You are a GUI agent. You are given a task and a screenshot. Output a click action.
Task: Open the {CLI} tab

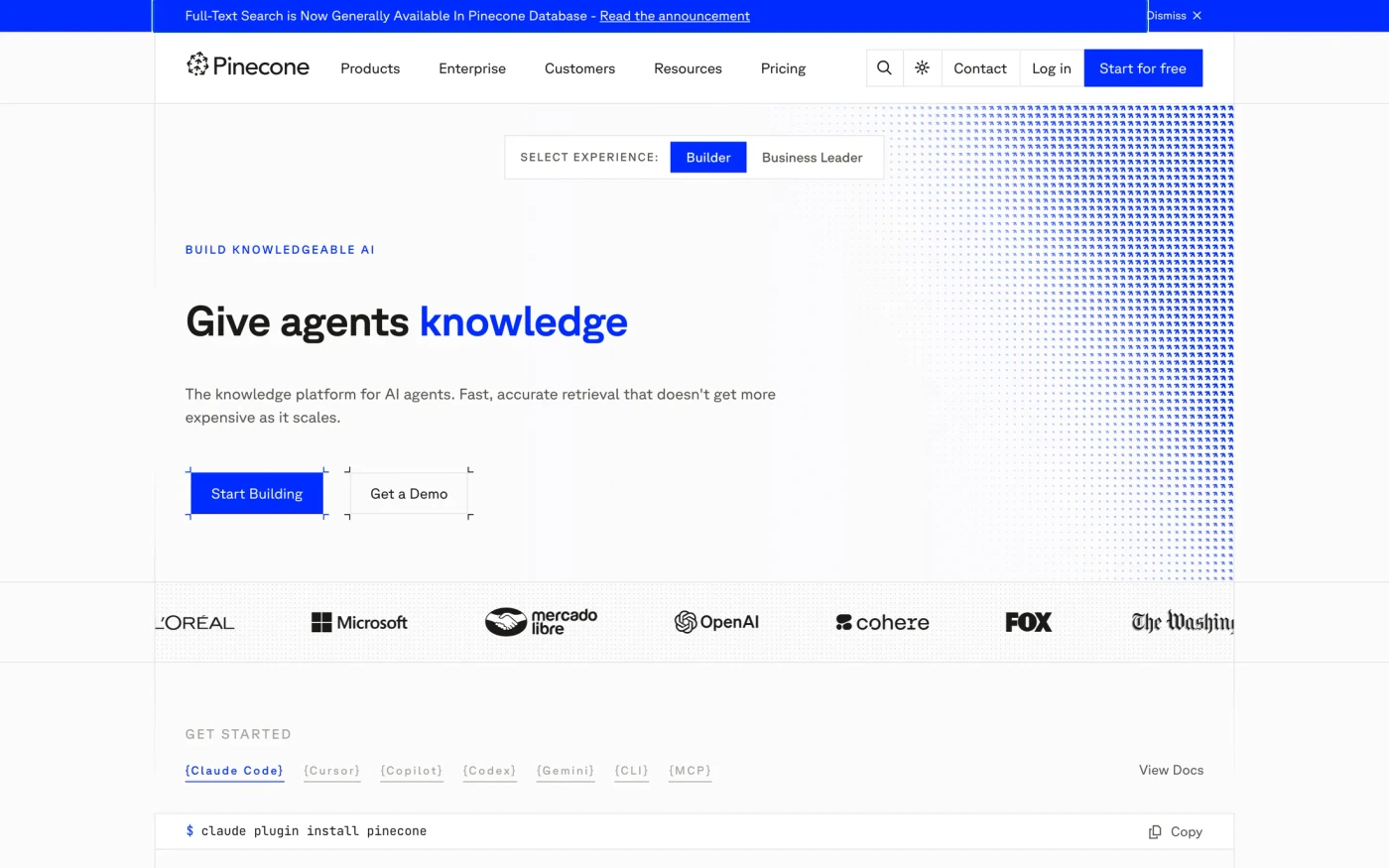click(631, 771)
